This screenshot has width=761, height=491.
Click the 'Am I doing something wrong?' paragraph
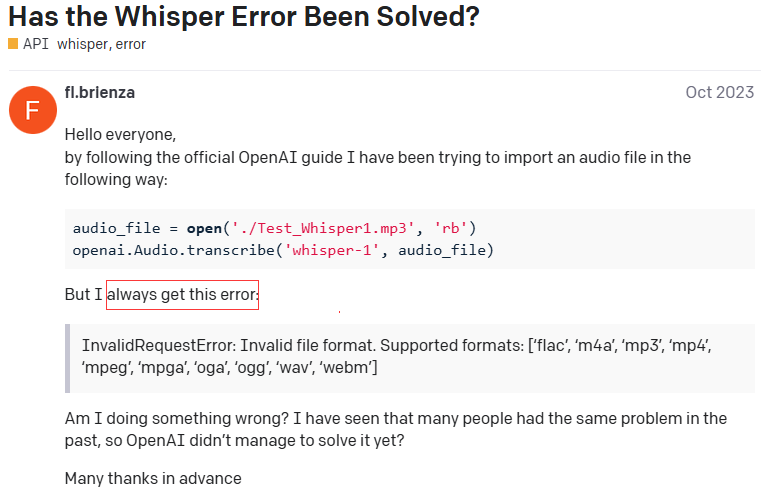[395, 427]
